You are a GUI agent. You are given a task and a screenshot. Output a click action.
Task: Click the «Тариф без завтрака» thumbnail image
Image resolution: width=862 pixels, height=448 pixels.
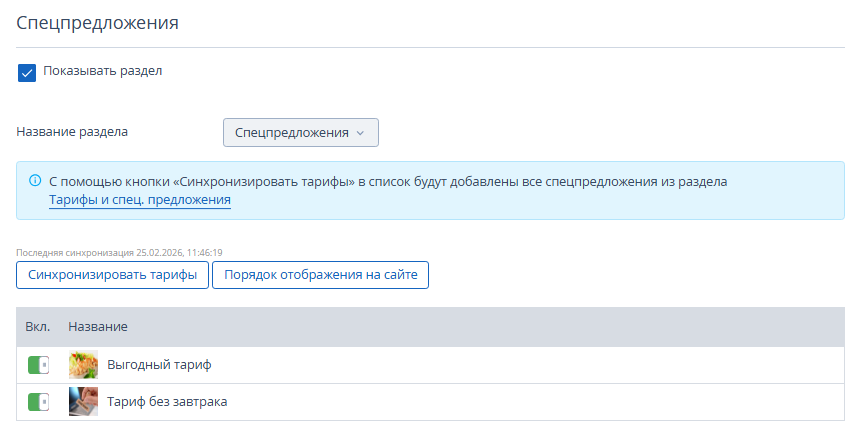click(83, 402)
